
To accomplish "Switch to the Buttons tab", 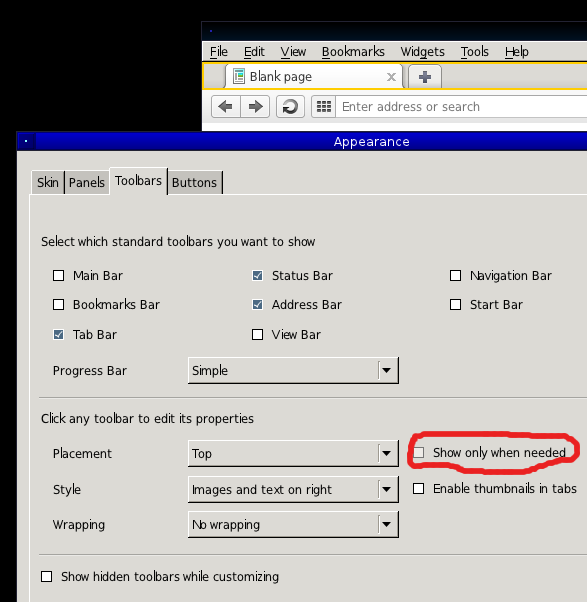I will tap(195, 182).
